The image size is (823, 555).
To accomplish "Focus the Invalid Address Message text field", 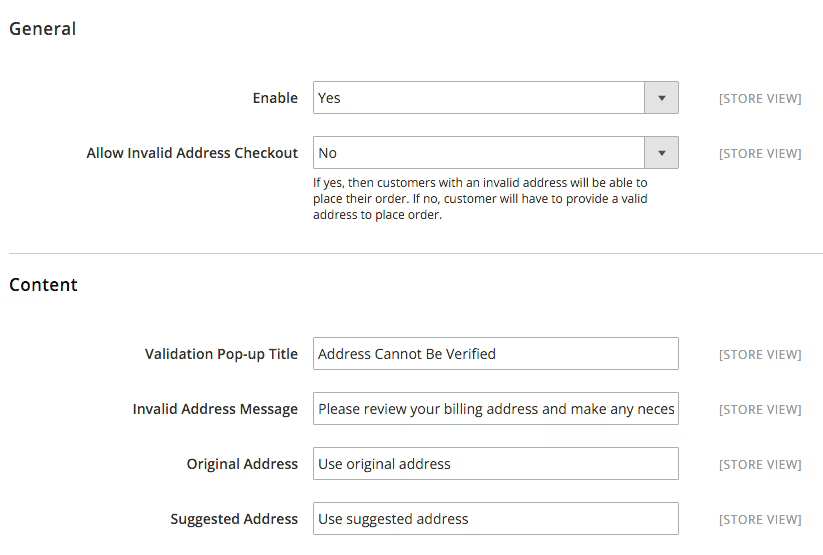I will pos(495,409).
